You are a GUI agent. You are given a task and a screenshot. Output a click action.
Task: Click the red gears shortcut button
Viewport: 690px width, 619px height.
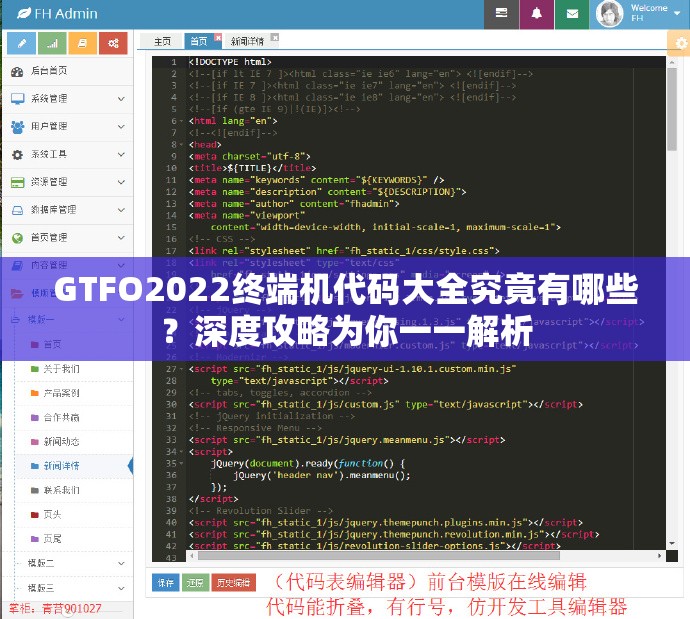tap(113, 43)
